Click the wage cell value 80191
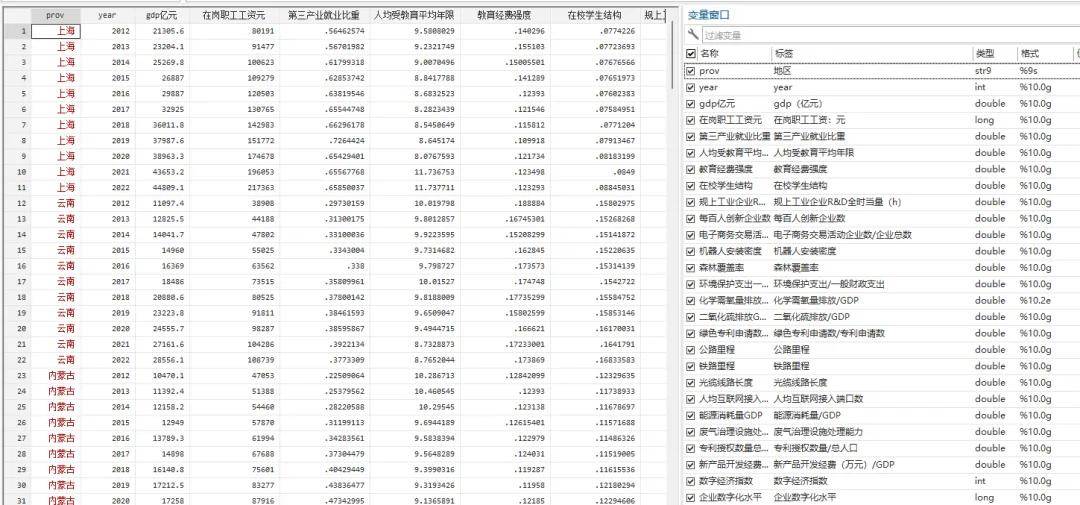 click(234, 31)
